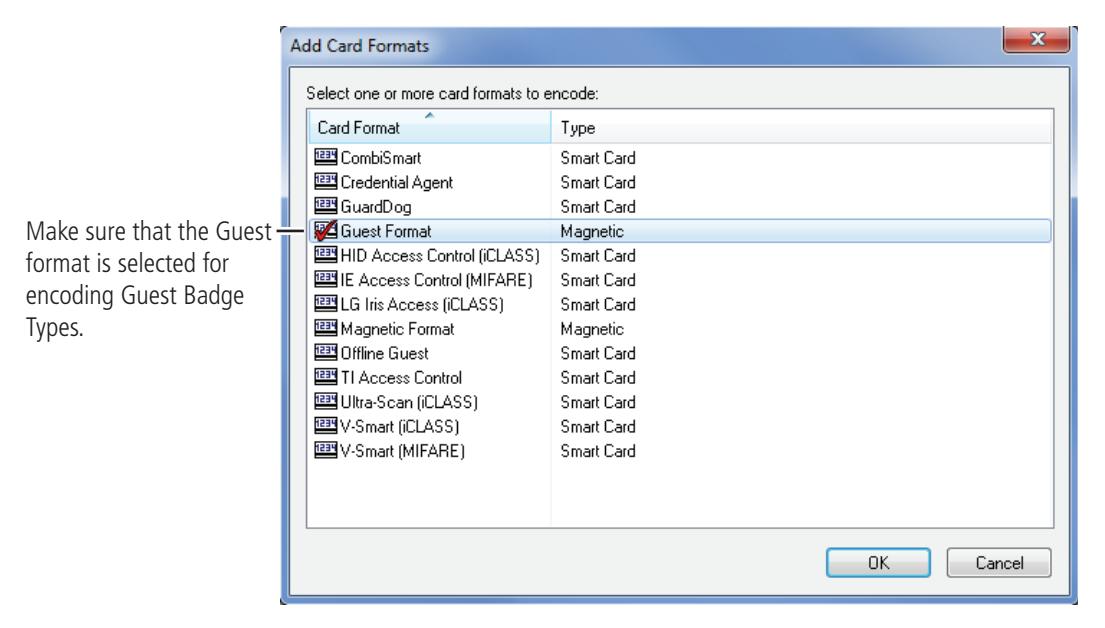1105x628 pixels.
Task: Close the Add Card Formats window
Action: click(x=1037, y=39)
